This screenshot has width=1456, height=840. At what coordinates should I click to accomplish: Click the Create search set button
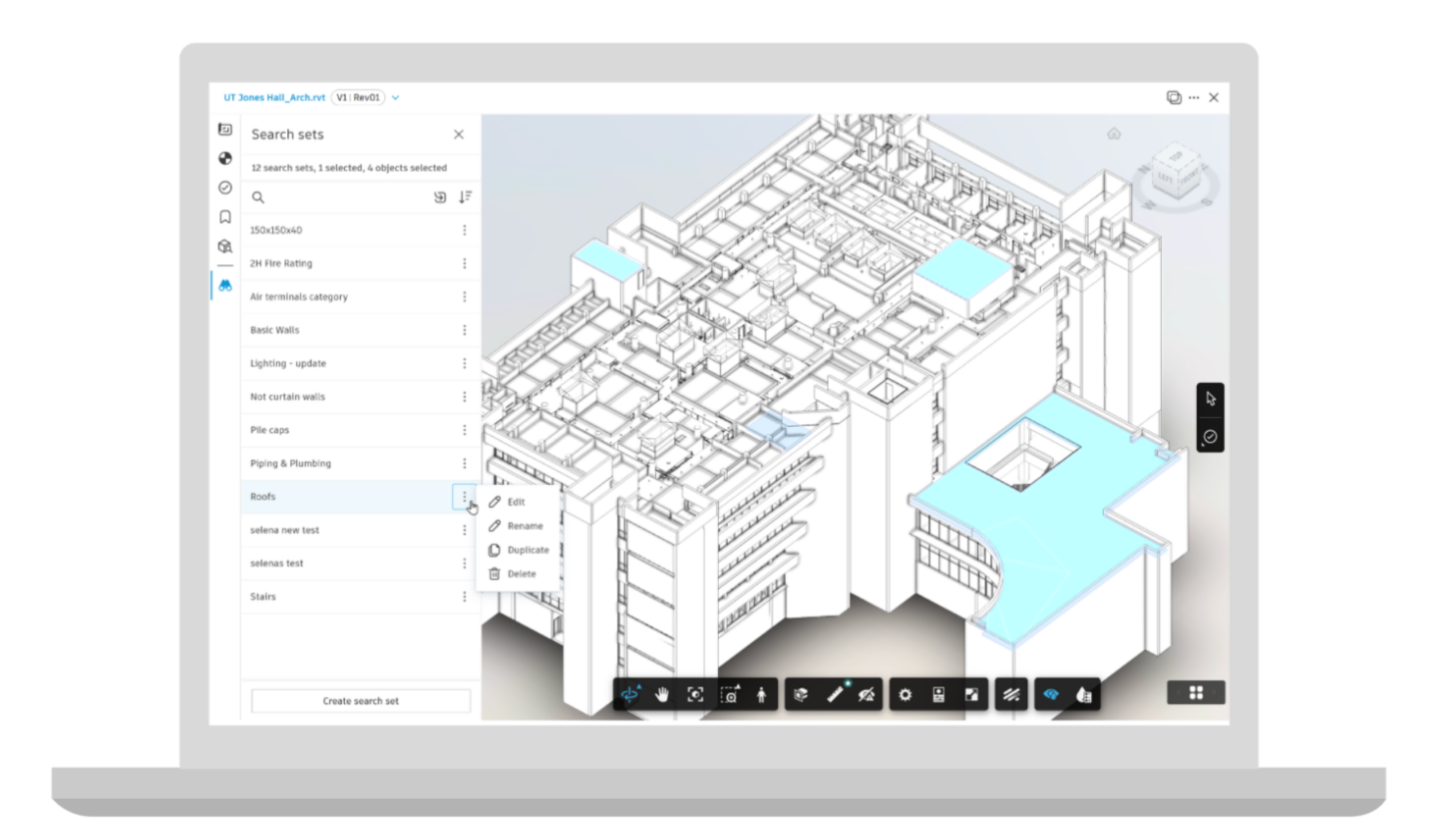point(361,701)
